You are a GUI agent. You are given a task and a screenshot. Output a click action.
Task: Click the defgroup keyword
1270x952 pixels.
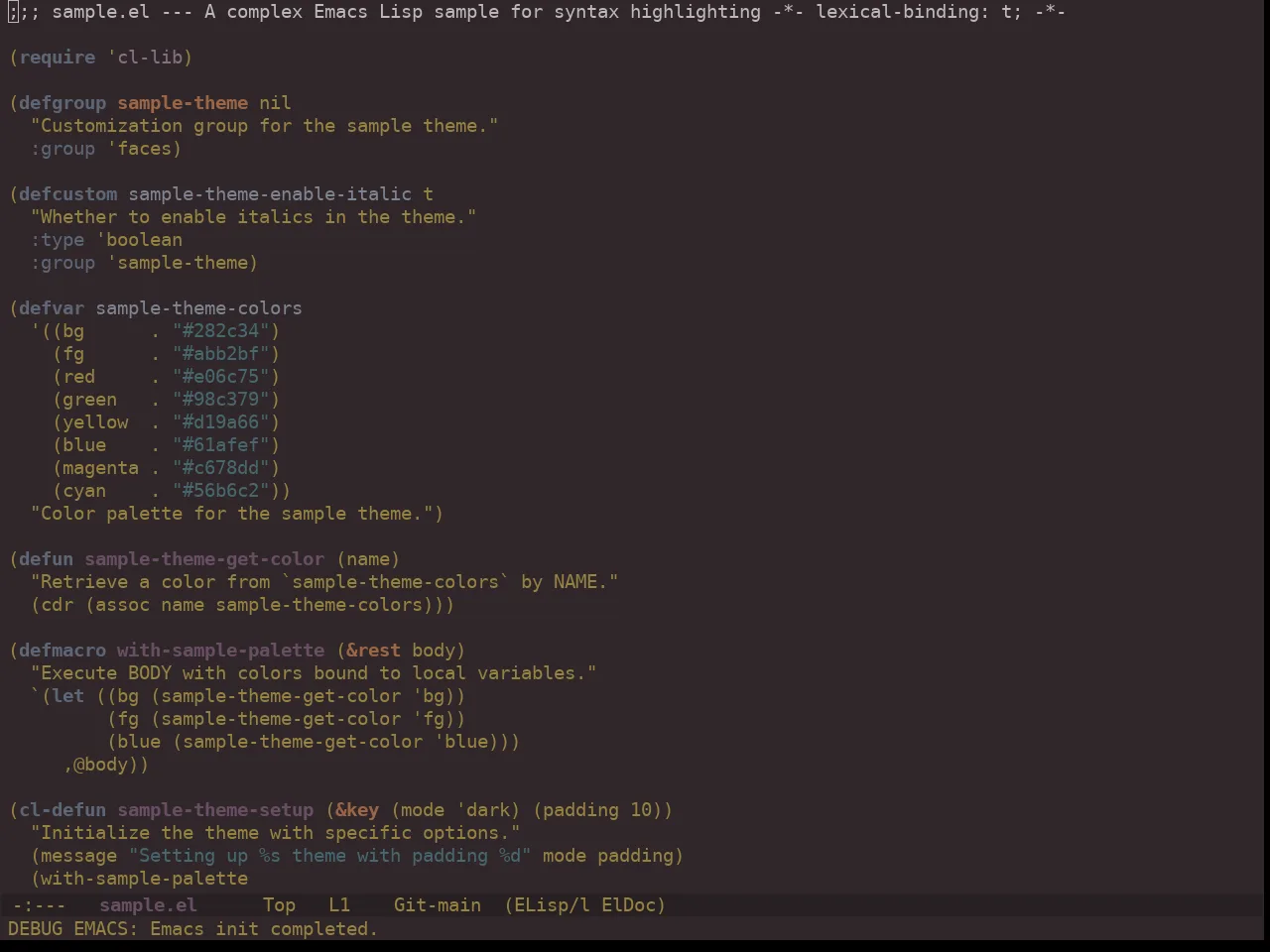(63, 103)
